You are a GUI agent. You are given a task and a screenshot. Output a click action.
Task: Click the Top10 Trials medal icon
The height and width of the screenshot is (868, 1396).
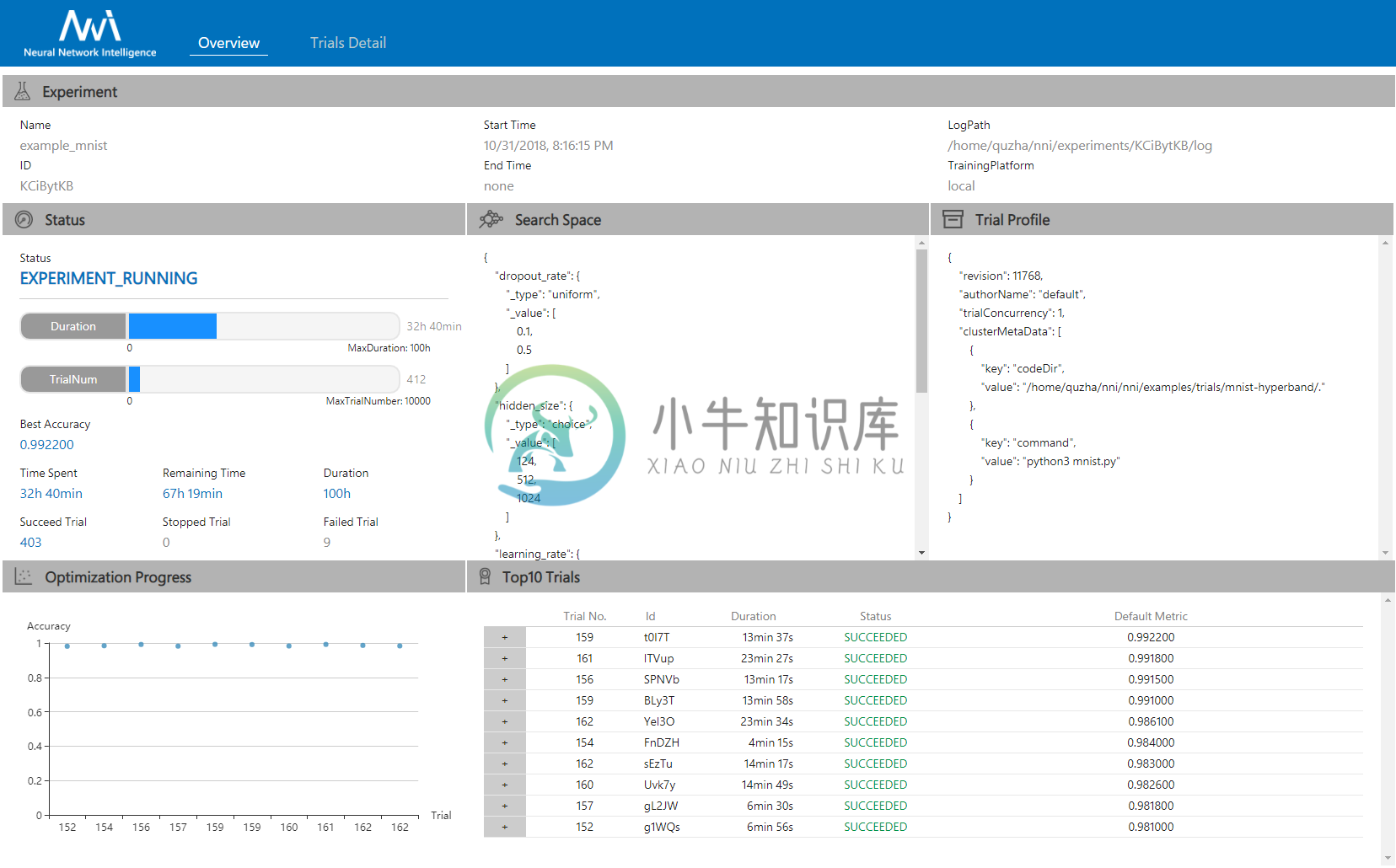[x=485, y=576]
